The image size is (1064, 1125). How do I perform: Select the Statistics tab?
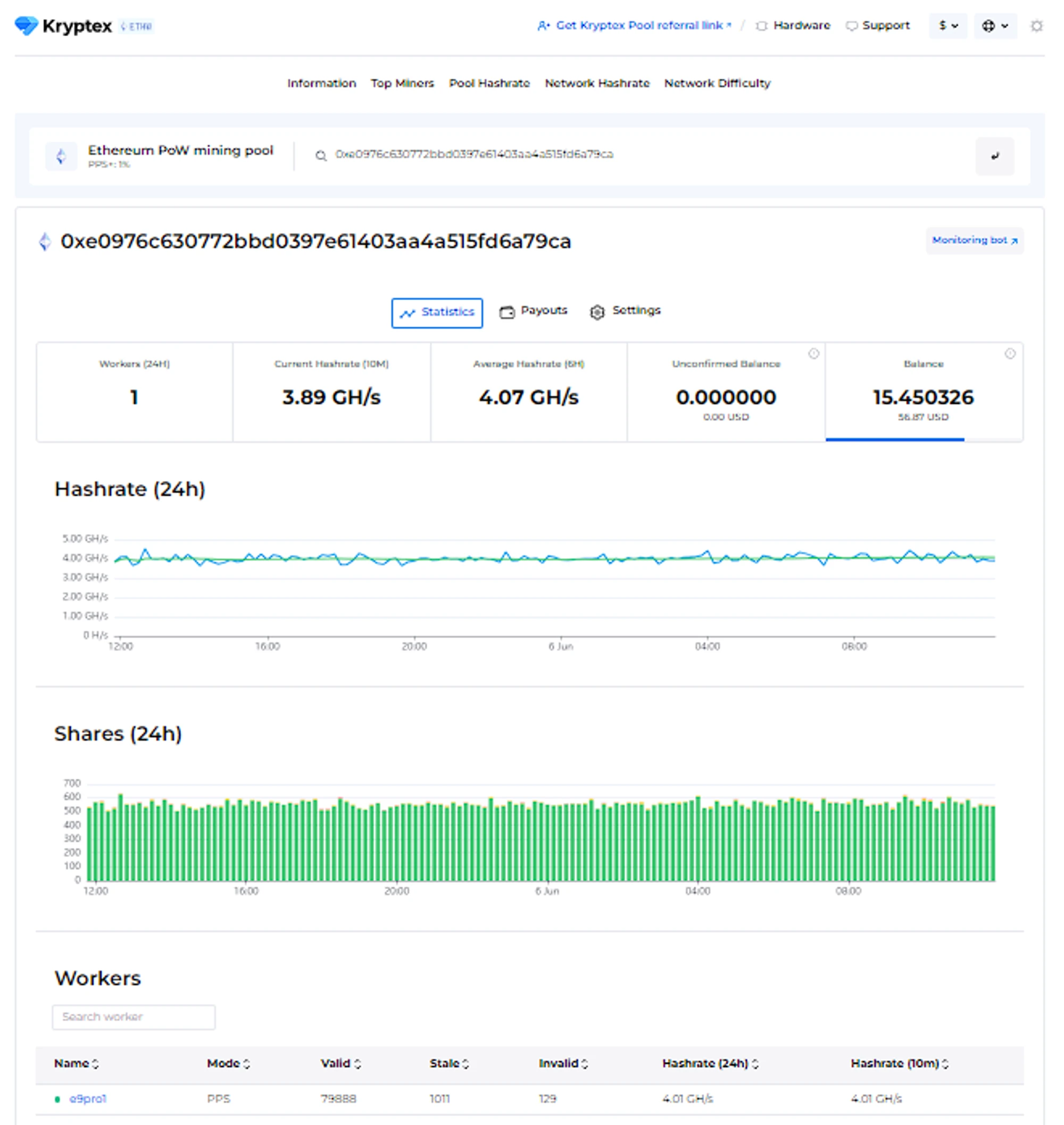coord(437,312)
